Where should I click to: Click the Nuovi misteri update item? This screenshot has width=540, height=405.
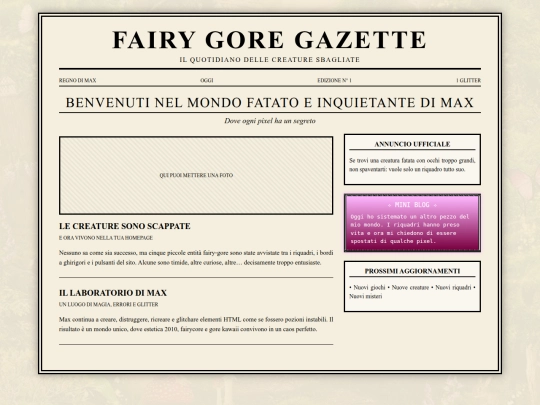[366, 296]
